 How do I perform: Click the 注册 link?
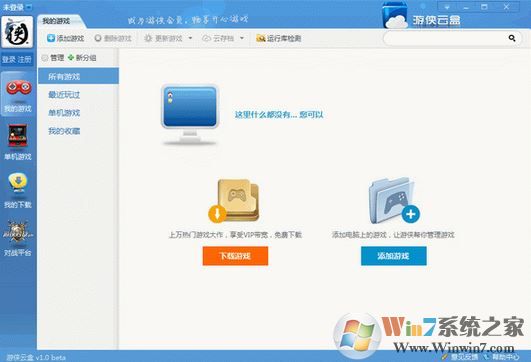tap(25, 60)
